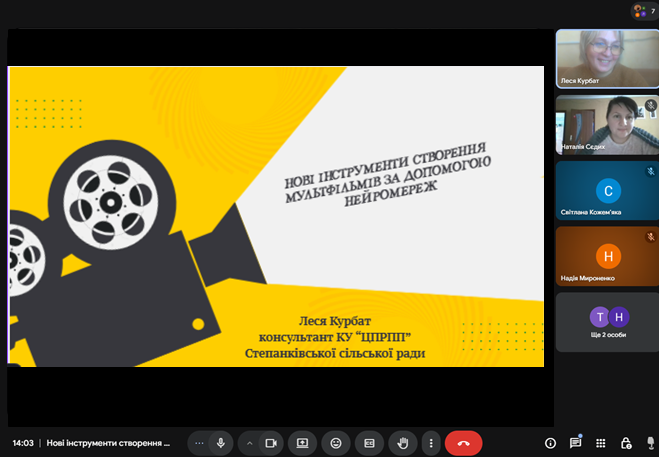Image resolution: width=659 pixels, height=457 pixels.
Task: Start presenting your screen
Action: coord(302,442)
